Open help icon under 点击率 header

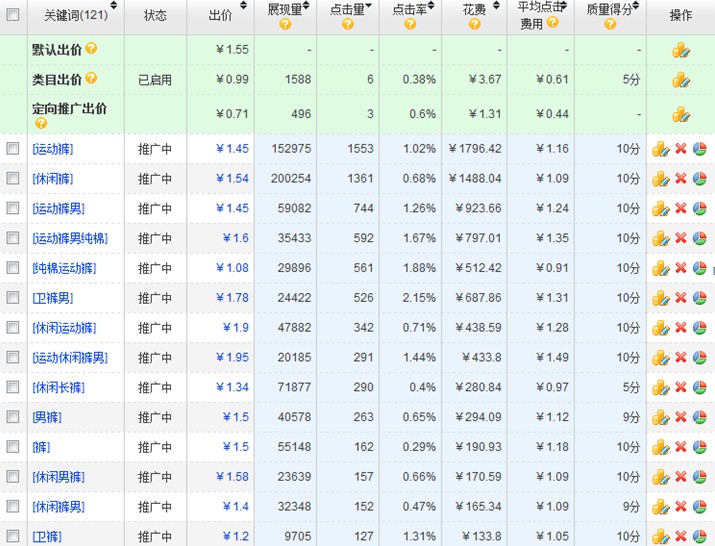point(410,24)
